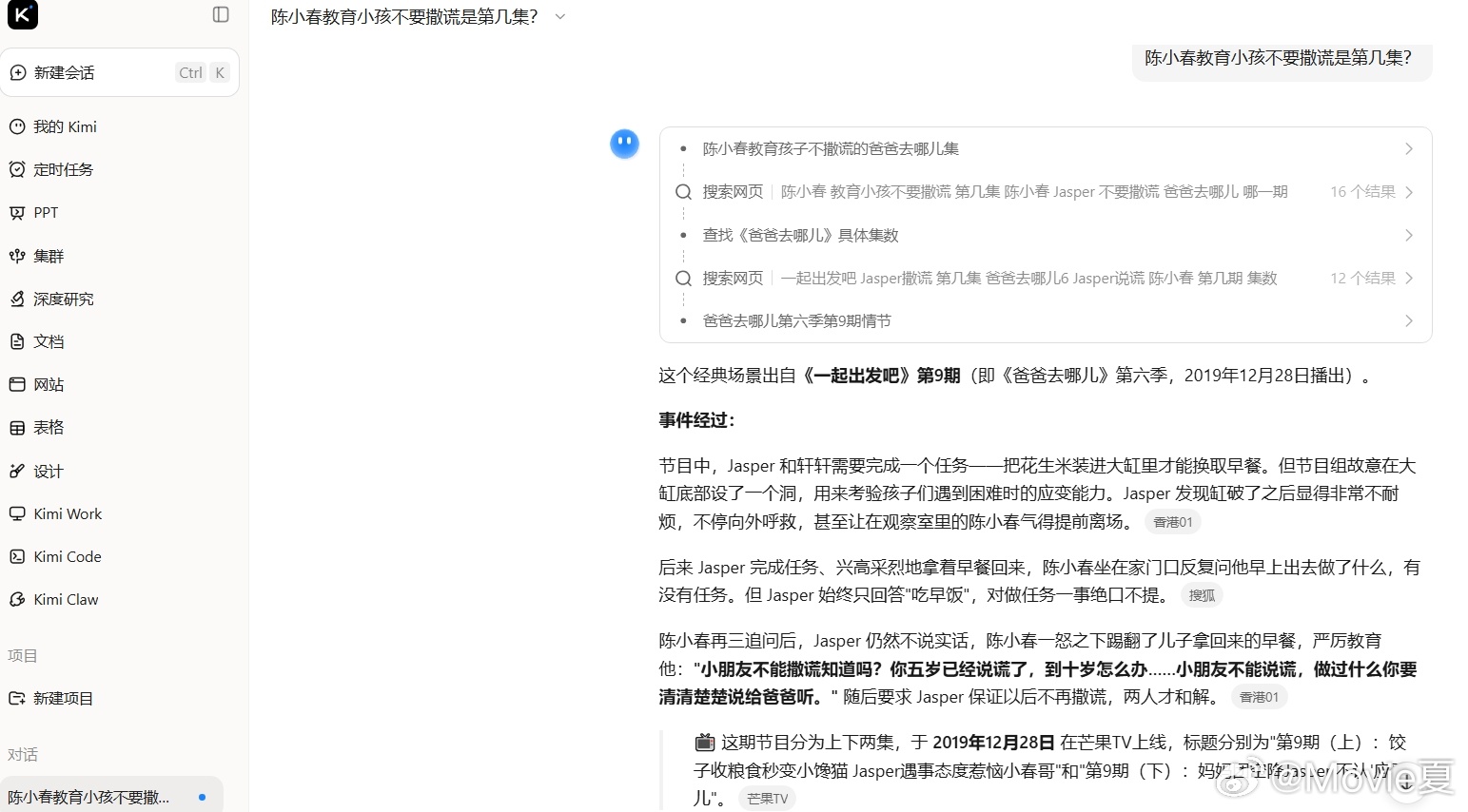Click the first 搜索网页 magnifier icon

pos(683,192)
